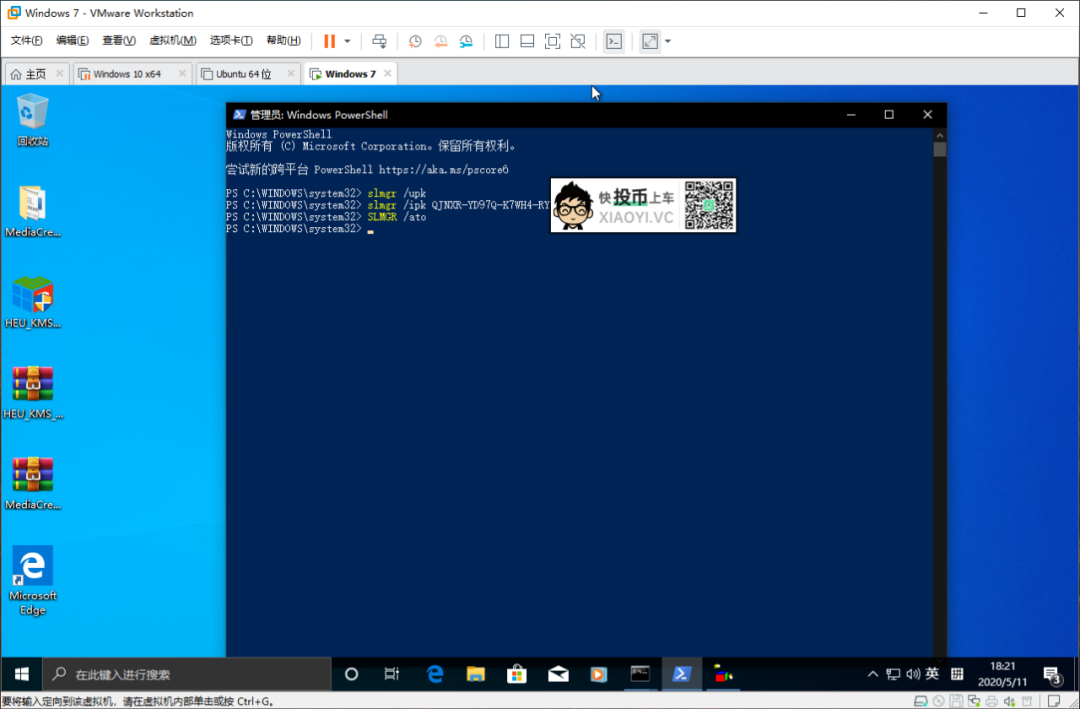This screenshot has height=709, width=1080.
Task: Toggle the 英 input language indicator
Action: pos(931,674)
